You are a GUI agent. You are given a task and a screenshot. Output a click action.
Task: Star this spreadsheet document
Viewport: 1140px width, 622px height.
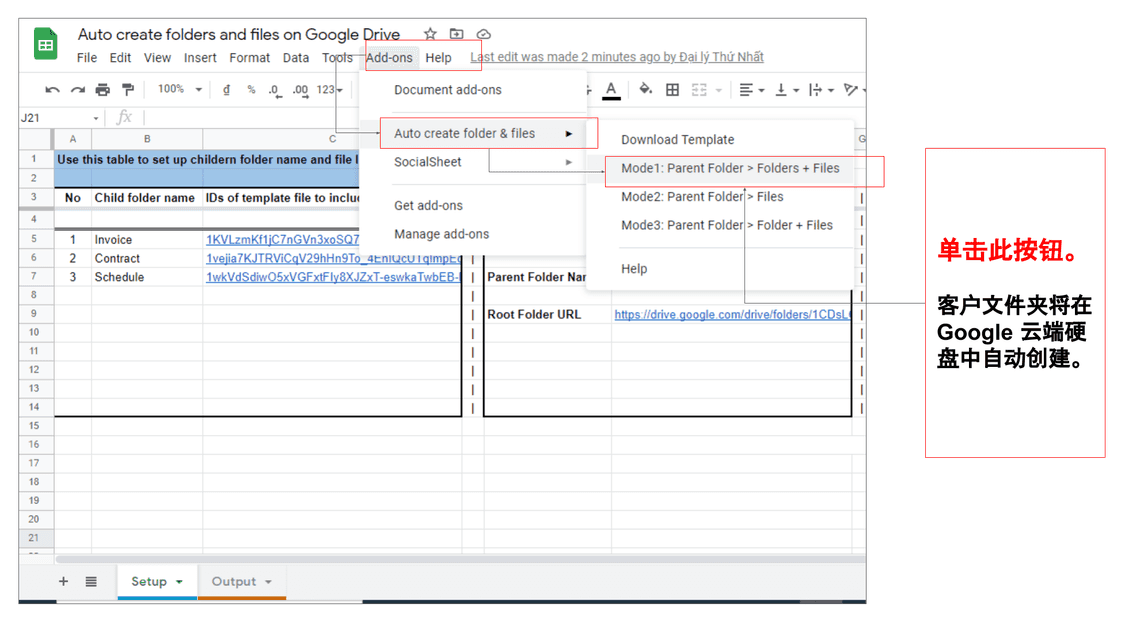click(x=430, y=35)
